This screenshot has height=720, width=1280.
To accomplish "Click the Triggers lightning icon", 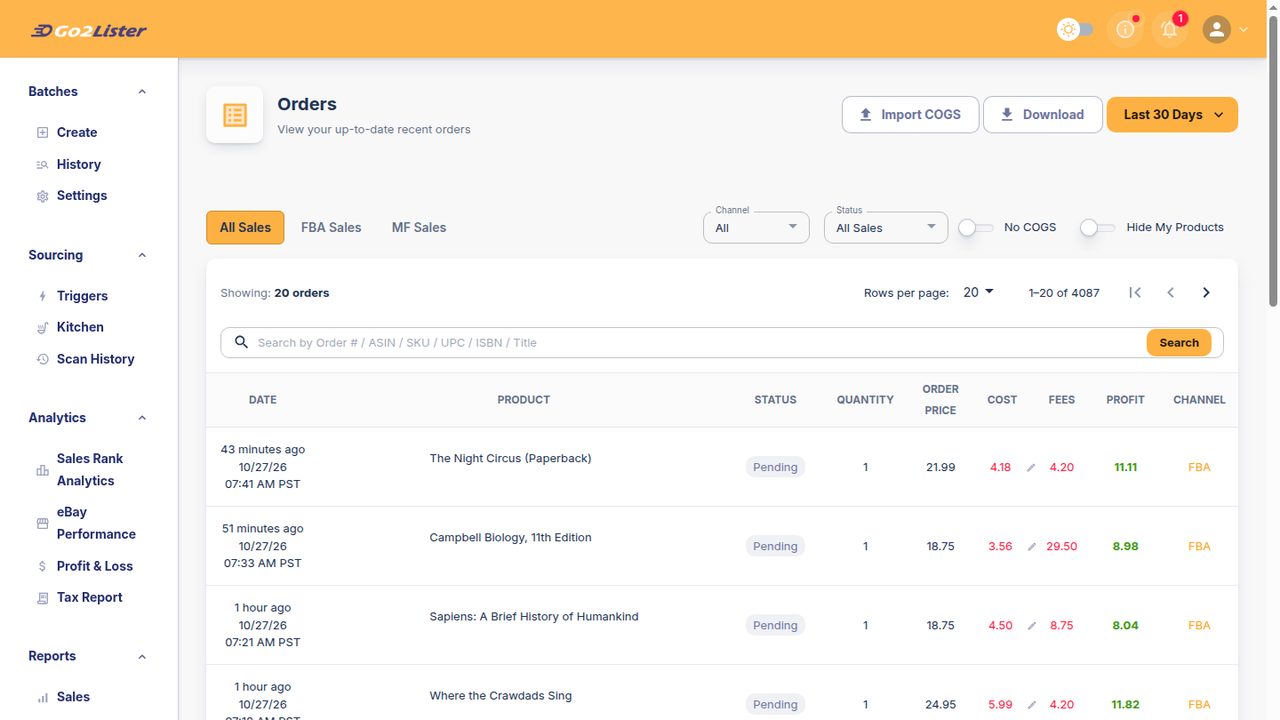I will click(42, 297).
